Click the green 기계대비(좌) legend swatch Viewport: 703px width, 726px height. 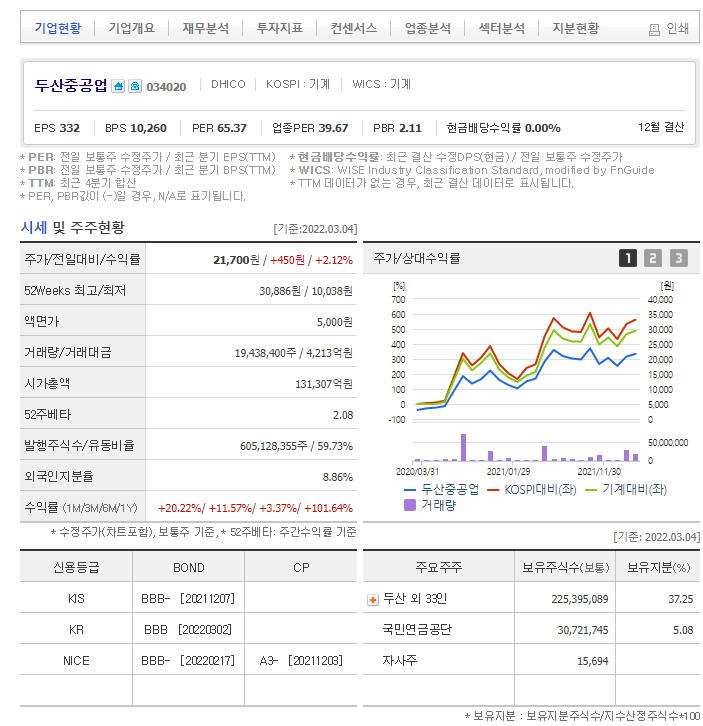coord(591,489)
